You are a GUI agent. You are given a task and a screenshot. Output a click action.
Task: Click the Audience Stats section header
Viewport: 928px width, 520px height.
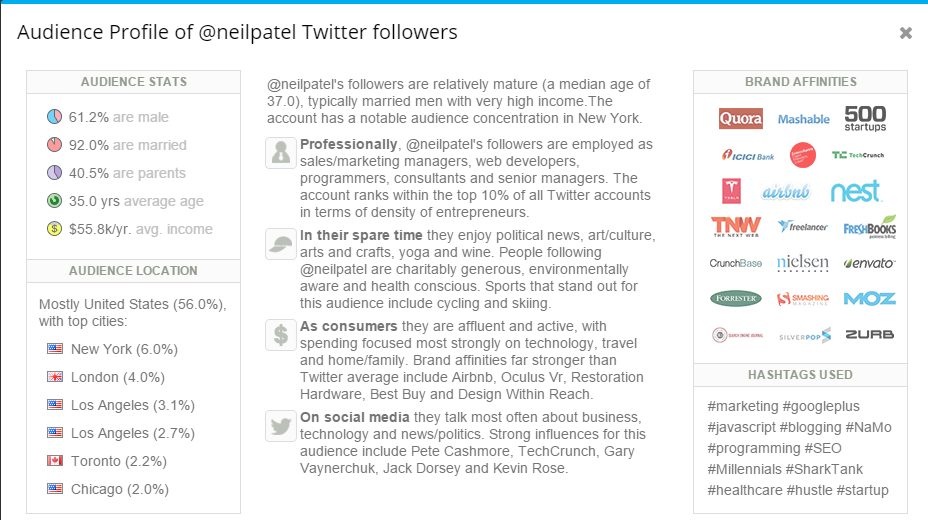134,82
